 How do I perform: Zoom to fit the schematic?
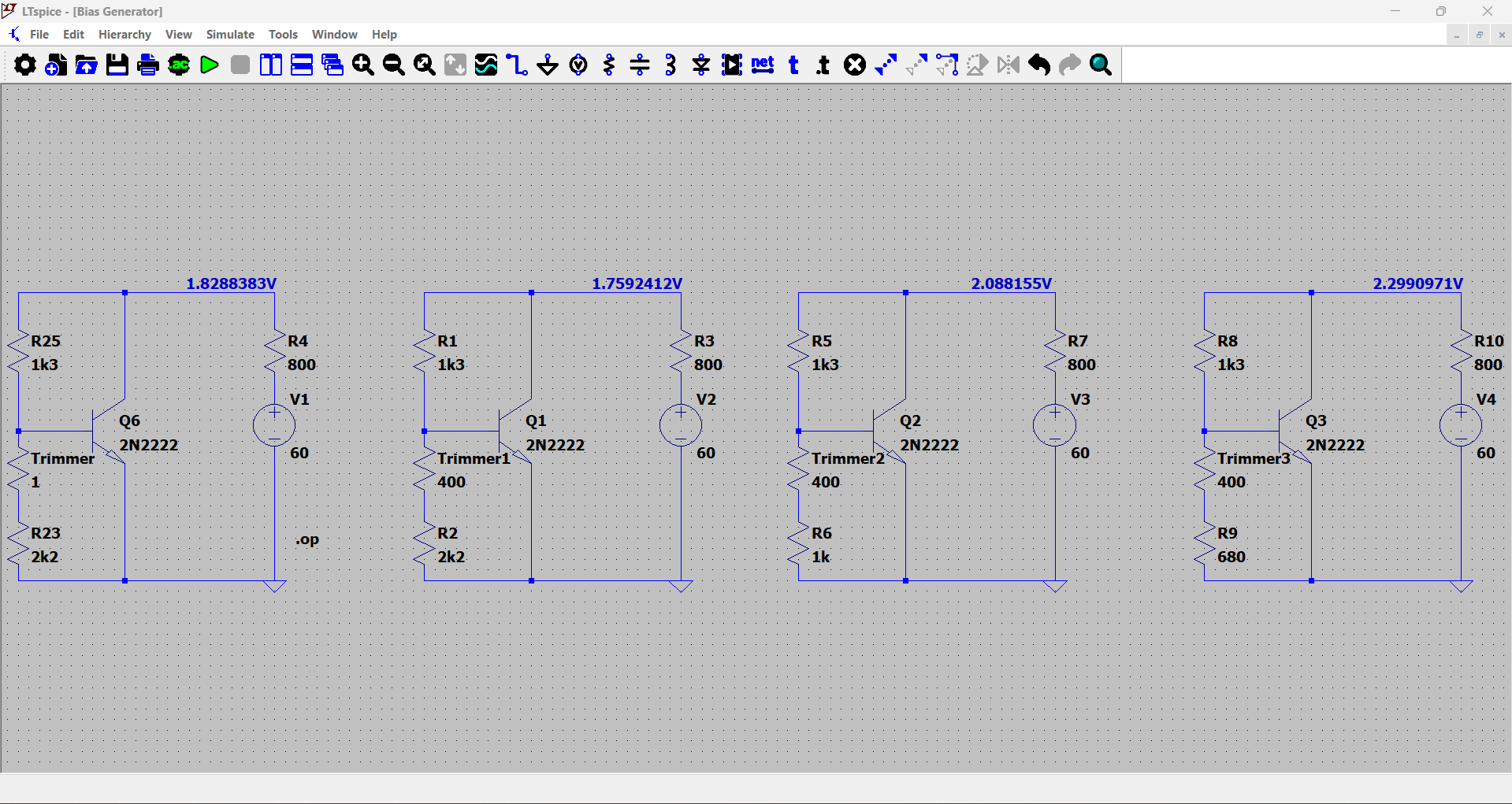425,65
